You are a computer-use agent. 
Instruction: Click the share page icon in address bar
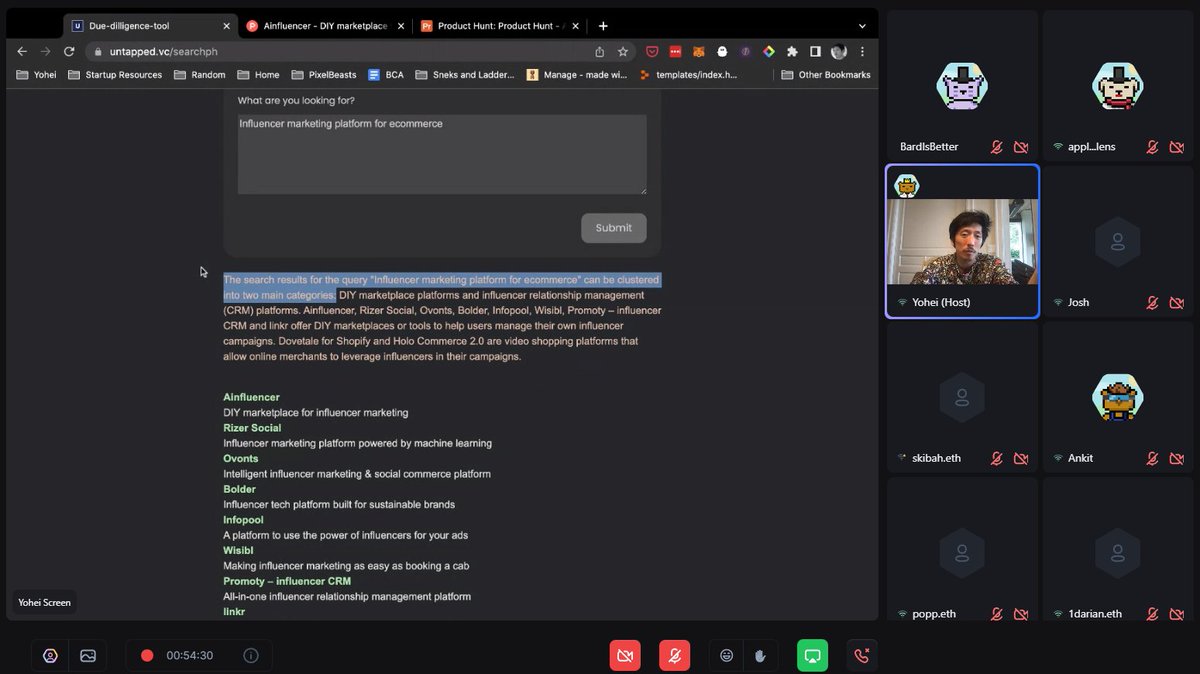[x=600, y=51]
